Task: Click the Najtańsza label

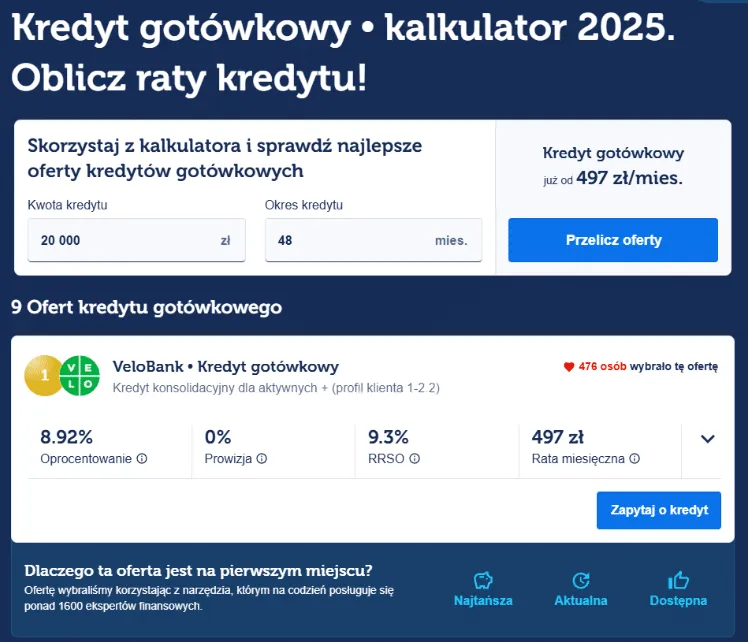Action: point(483,601)
